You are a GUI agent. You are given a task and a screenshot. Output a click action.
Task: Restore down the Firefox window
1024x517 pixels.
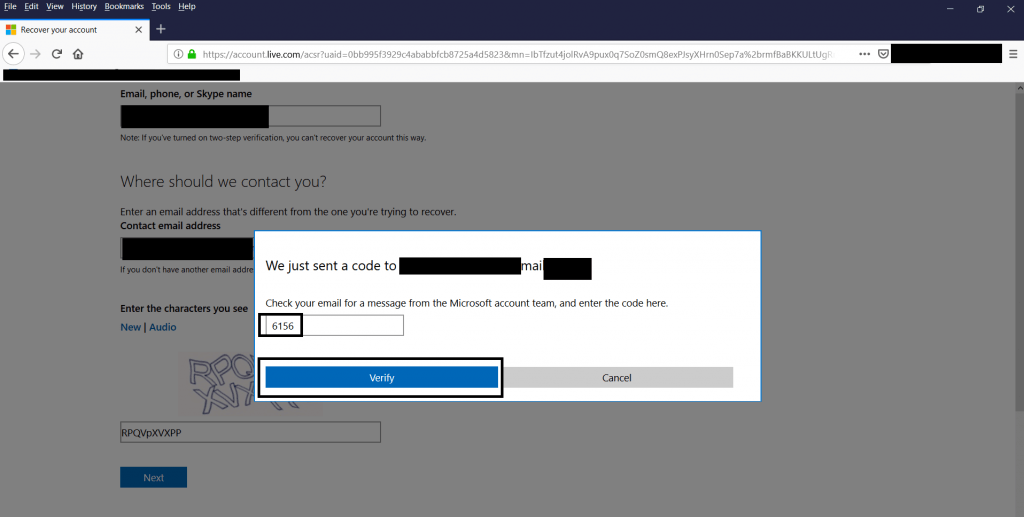pos(980,8)
